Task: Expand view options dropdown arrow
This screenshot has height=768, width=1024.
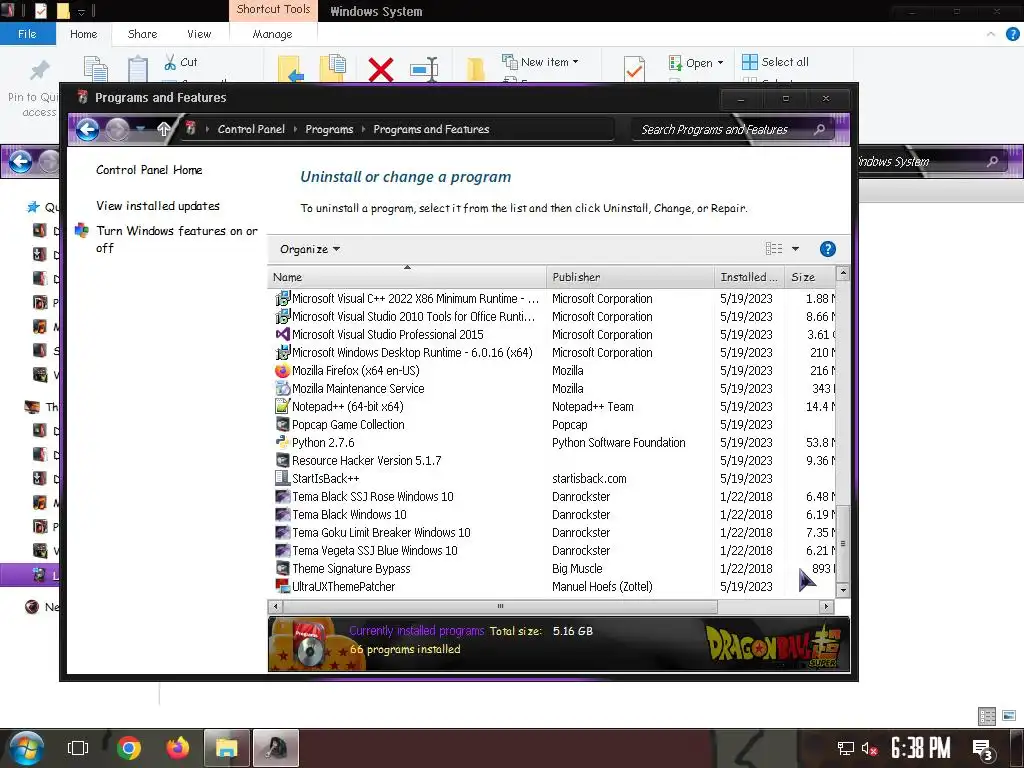Action: [x=795, y=249]
